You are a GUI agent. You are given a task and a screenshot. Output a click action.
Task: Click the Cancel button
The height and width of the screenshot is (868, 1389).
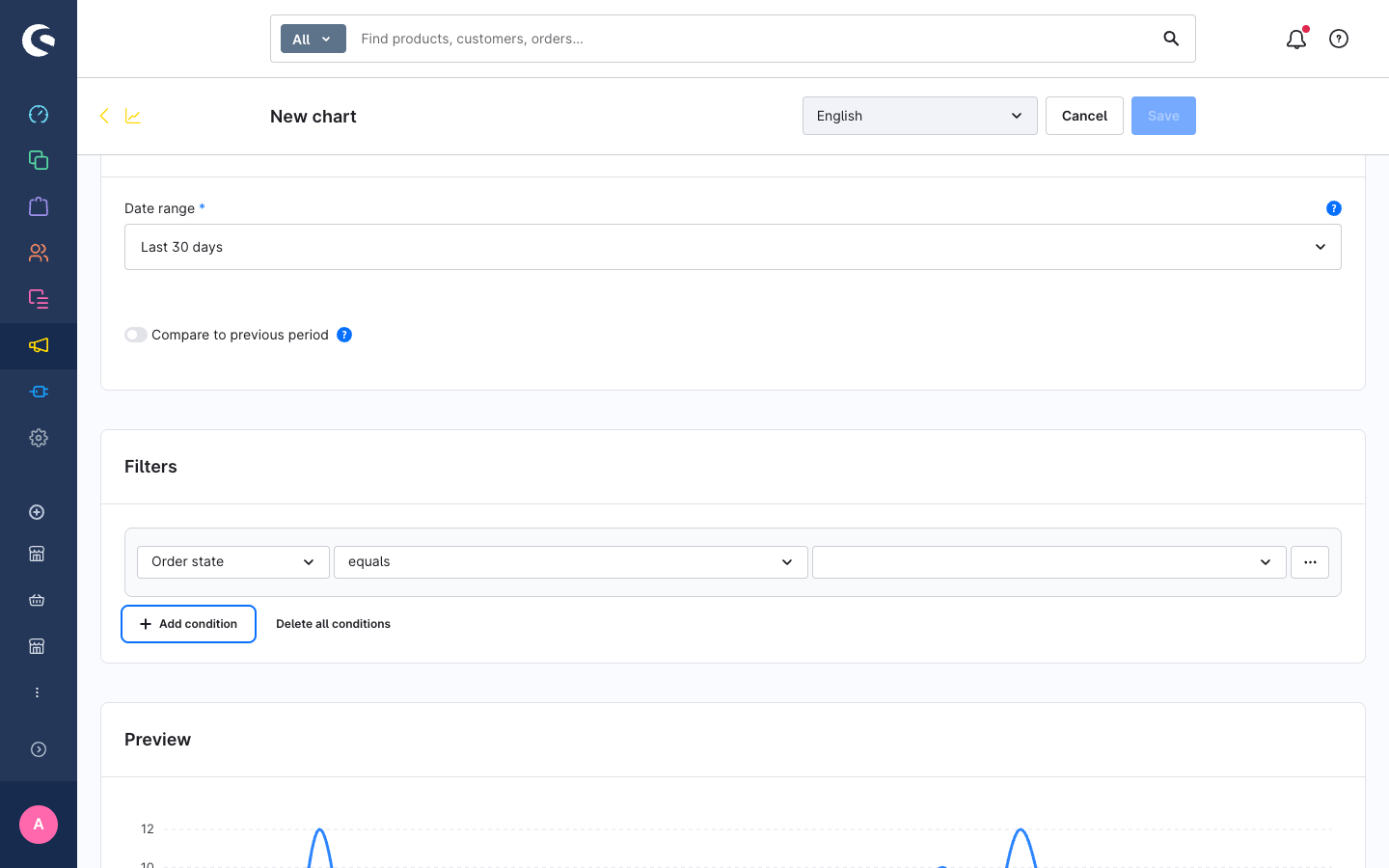(1084, 116)
